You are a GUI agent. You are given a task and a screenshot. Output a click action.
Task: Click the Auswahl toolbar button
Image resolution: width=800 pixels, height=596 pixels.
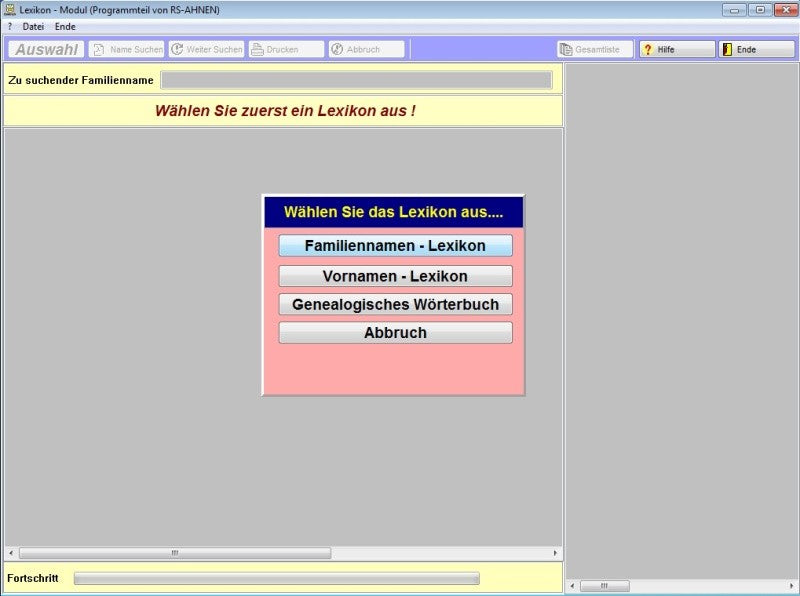pos(46,49)
